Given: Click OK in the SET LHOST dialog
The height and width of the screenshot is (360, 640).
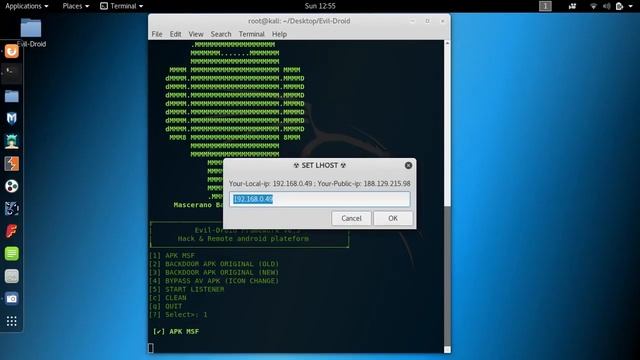Looking at the screenshot, I should pyautogui.click(x=393, y=218).
